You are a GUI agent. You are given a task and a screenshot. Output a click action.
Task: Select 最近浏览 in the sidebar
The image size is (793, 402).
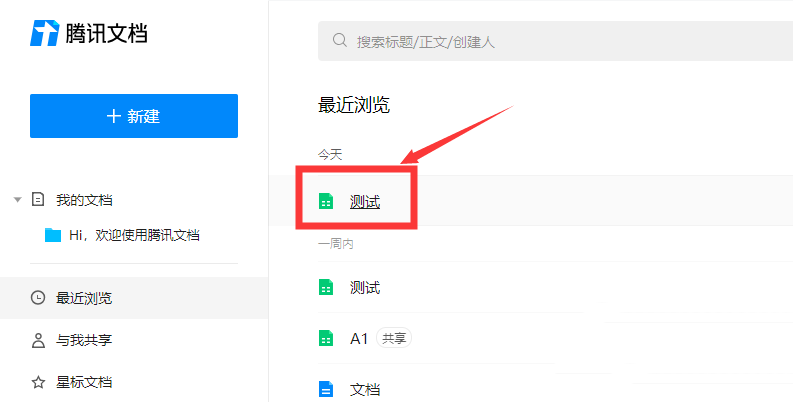click(84, 298)
